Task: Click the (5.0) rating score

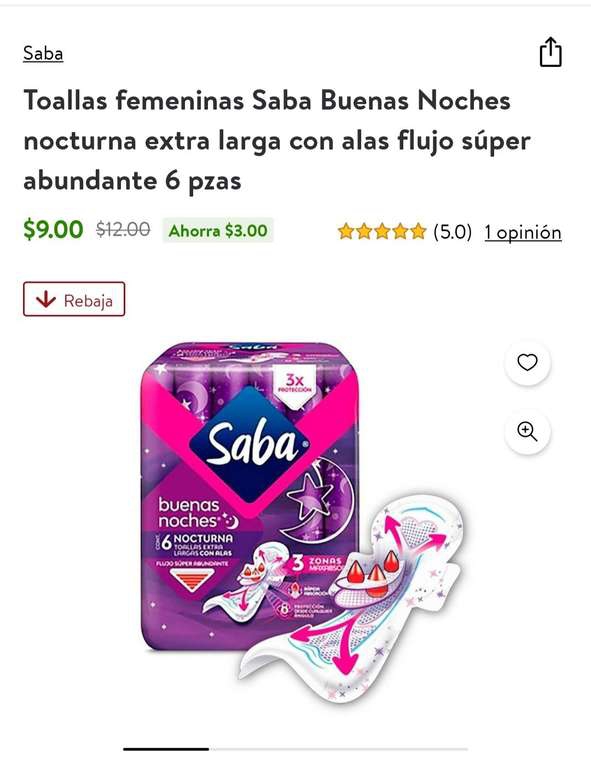Action: (452, 232)
